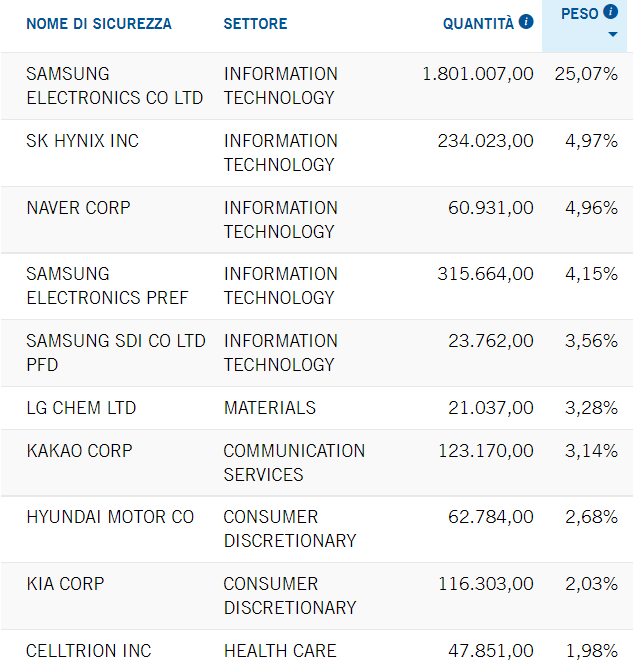Select the Samsung Electronics Co Ltd row
The height and width of the screenshot is (671, 633).
click(114, 86)
